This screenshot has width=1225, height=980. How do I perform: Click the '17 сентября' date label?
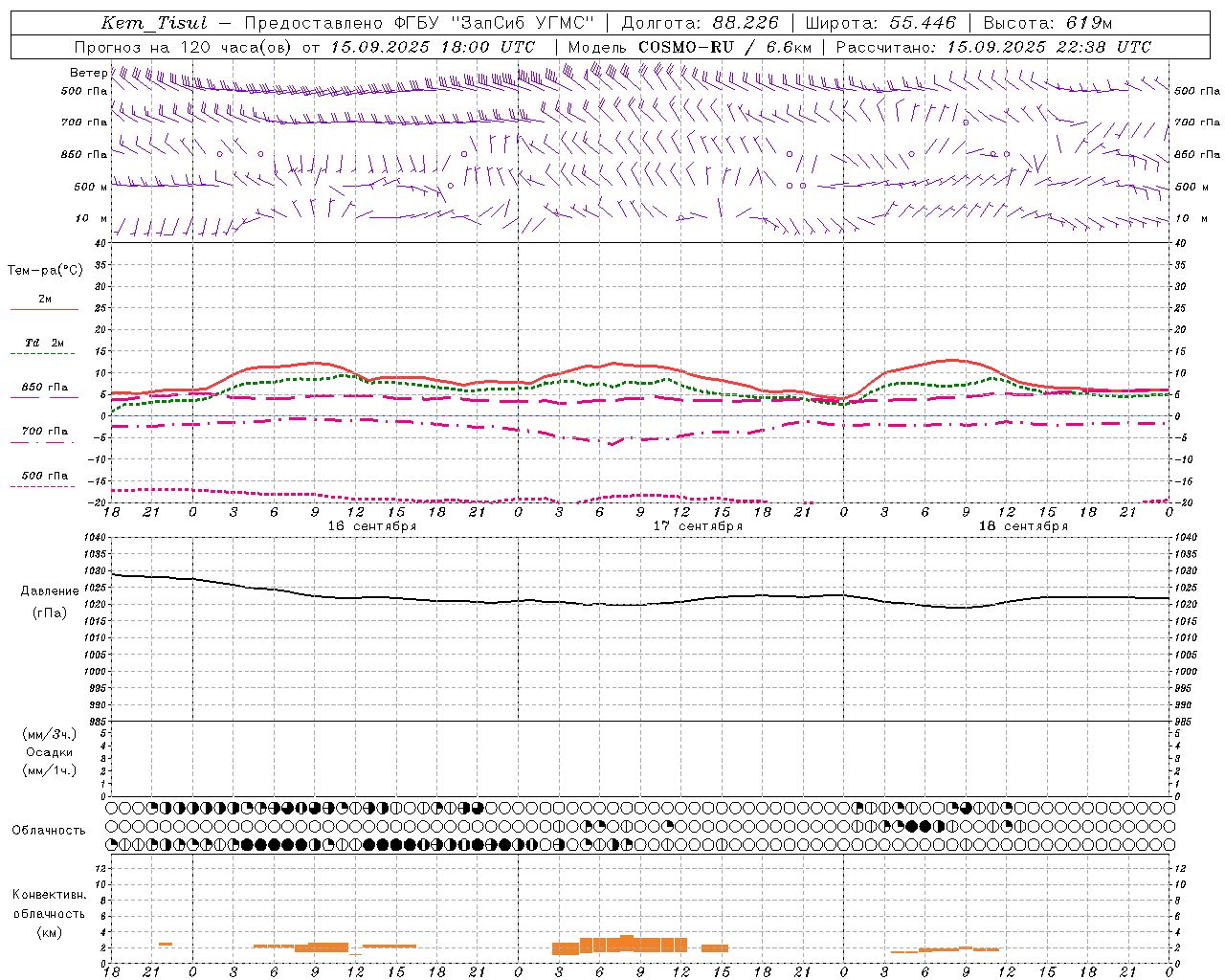[x=698, y=526]
